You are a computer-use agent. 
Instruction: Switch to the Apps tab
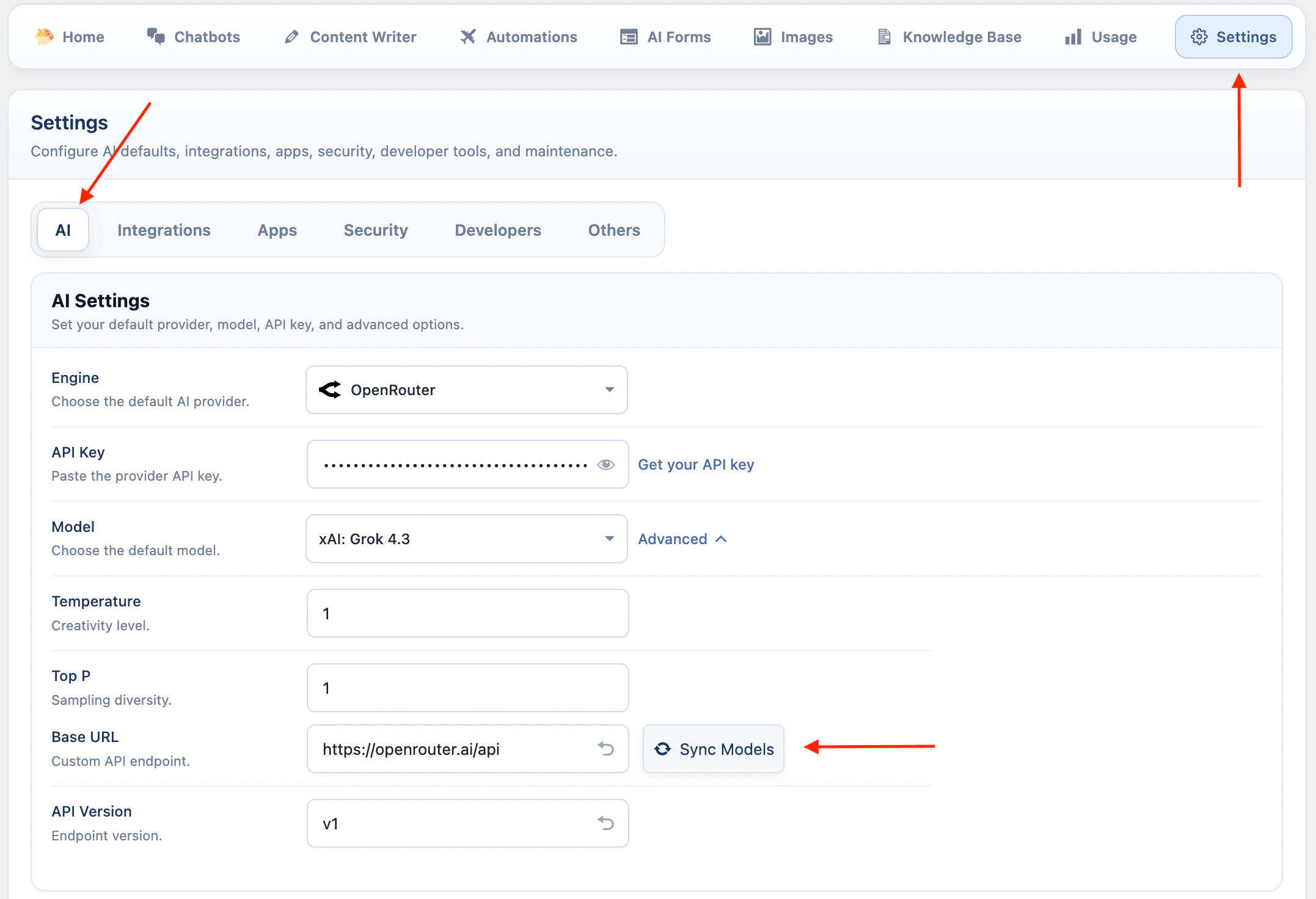point(277,230)
